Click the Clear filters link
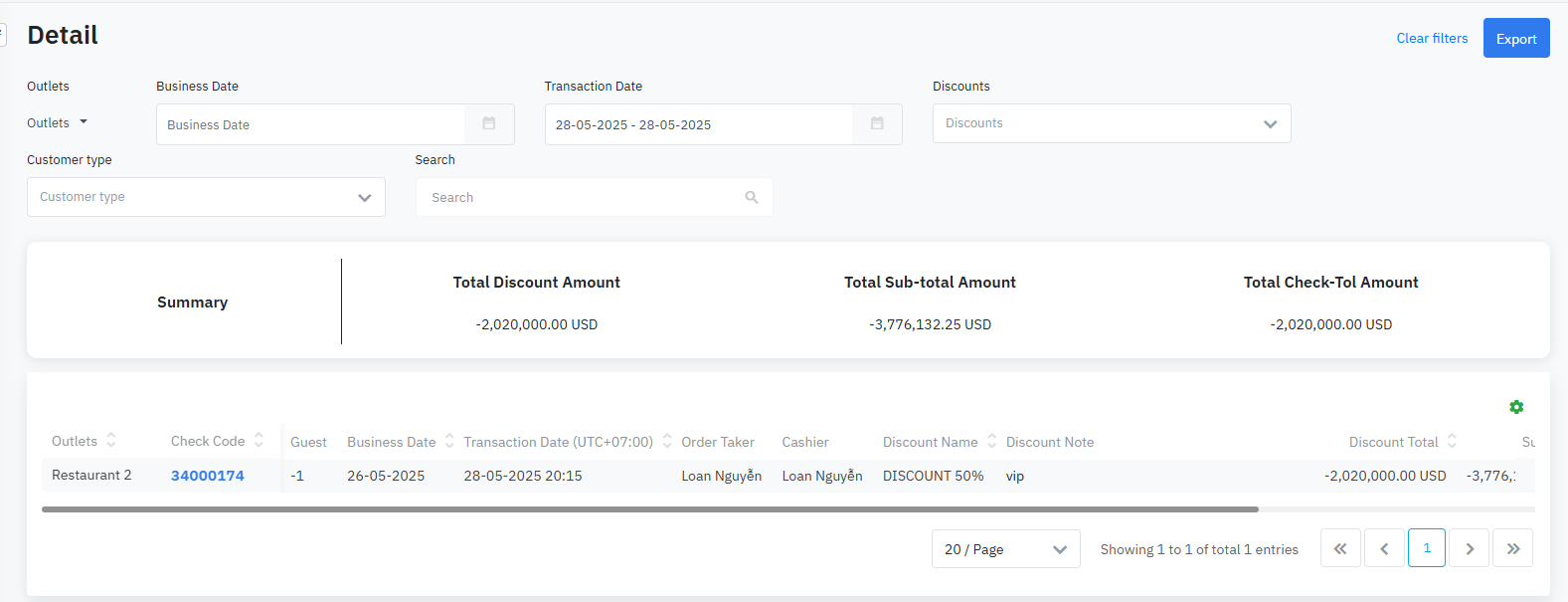1568x602 pixels. pos(1431,39)
